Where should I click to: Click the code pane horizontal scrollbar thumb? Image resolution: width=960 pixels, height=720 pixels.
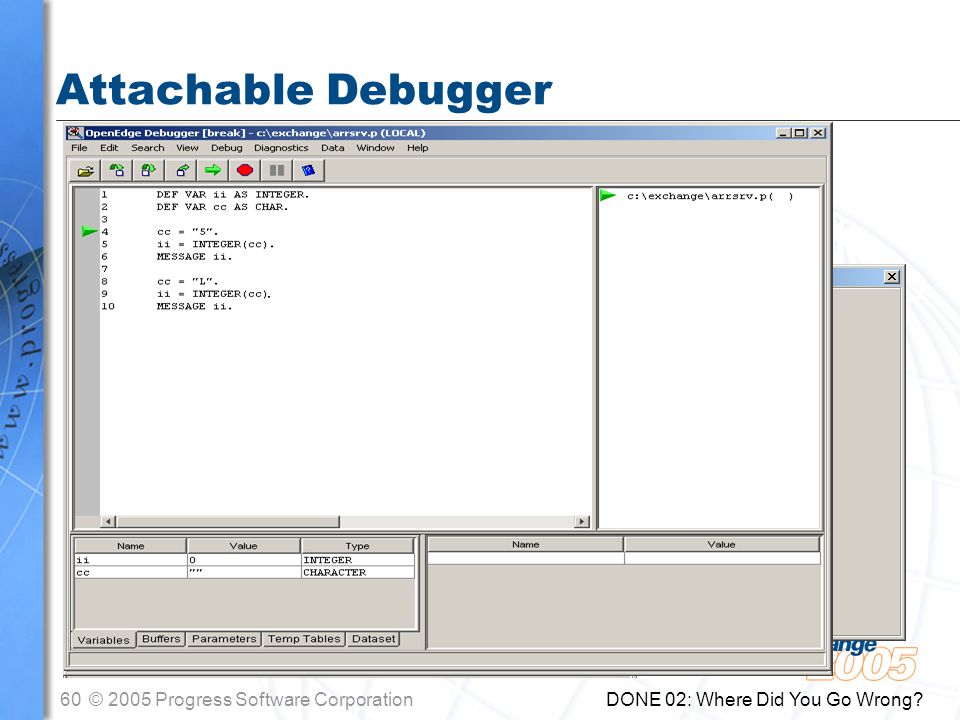[x=228, y=522]
